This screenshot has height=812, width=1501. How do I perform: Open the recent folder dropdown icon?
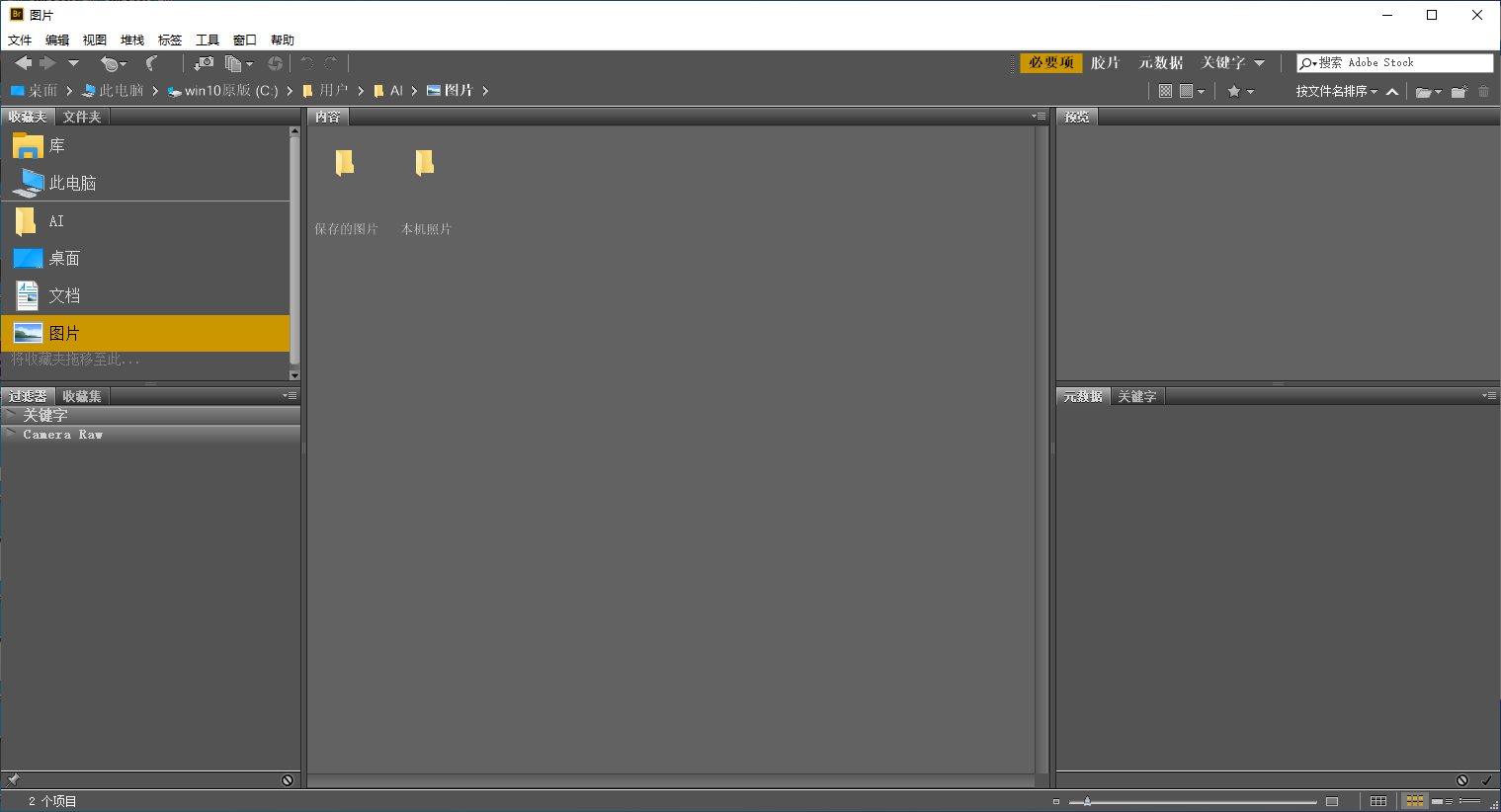coord(1428,91)
